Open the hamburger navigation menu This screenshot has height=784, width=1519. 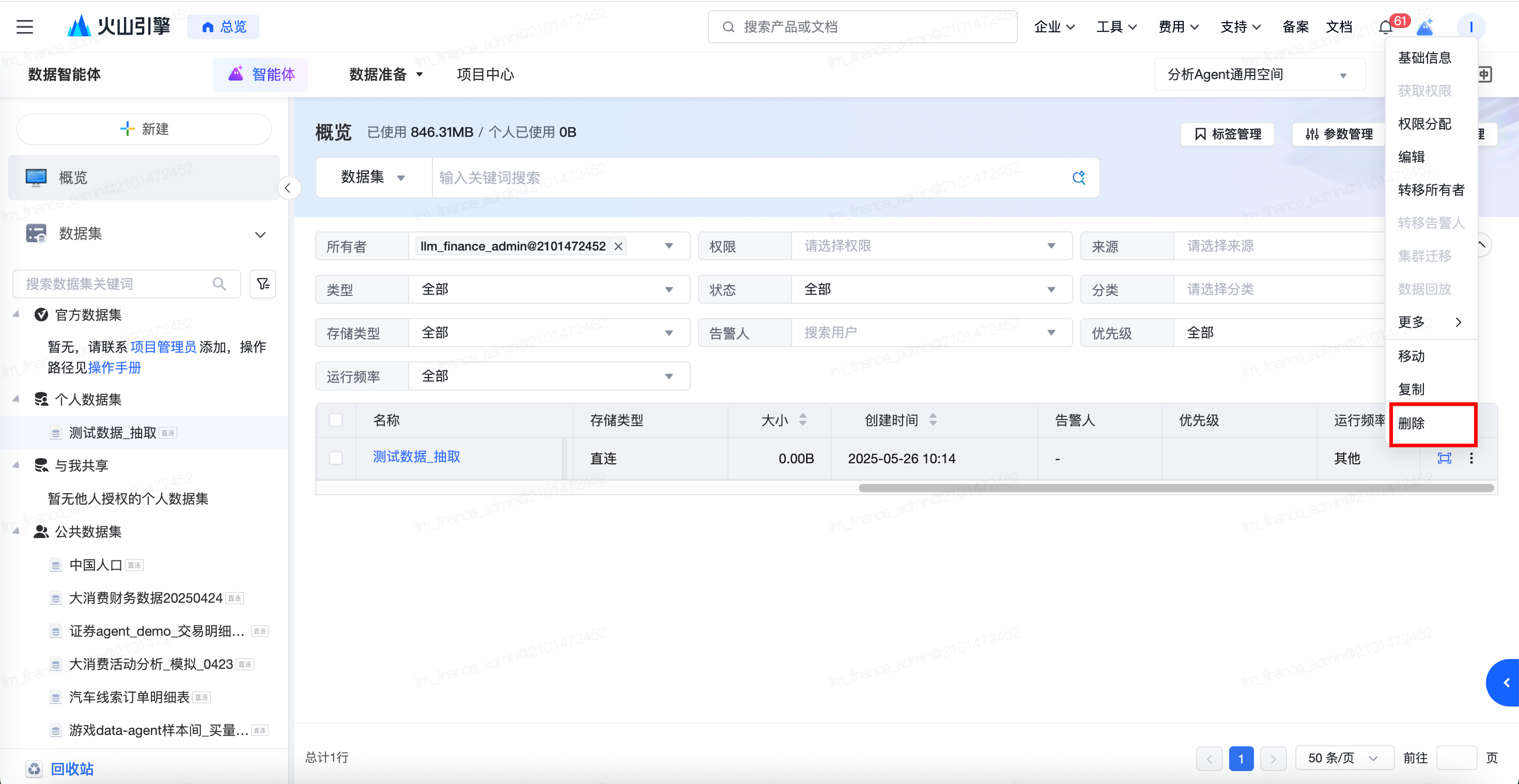(25, 26)
